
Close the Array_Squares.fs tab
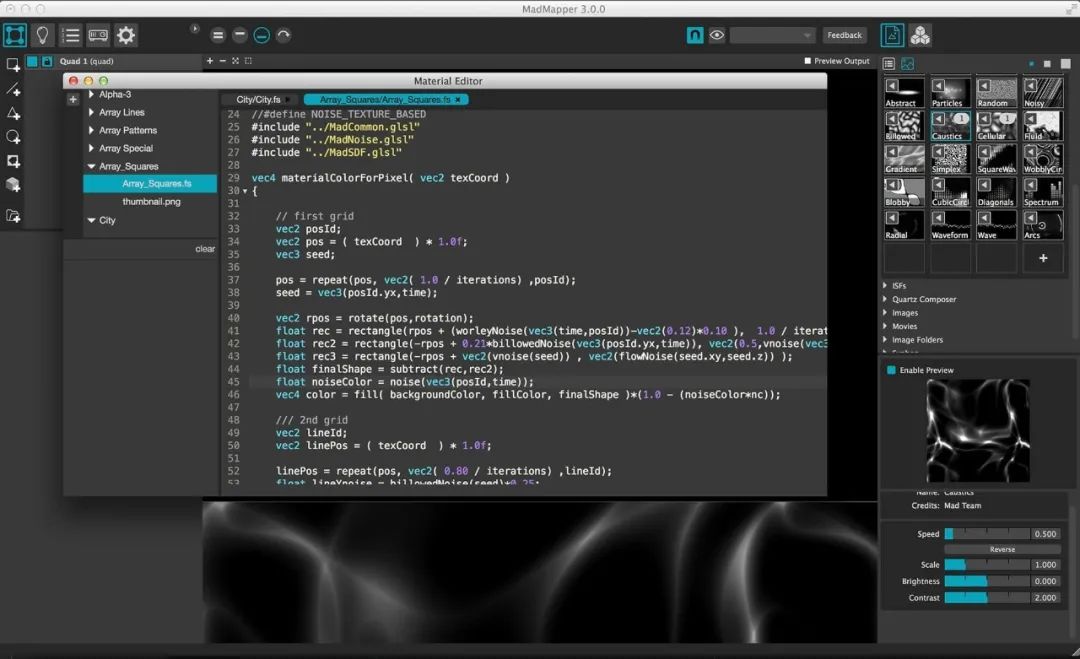(x=458, y=100)
